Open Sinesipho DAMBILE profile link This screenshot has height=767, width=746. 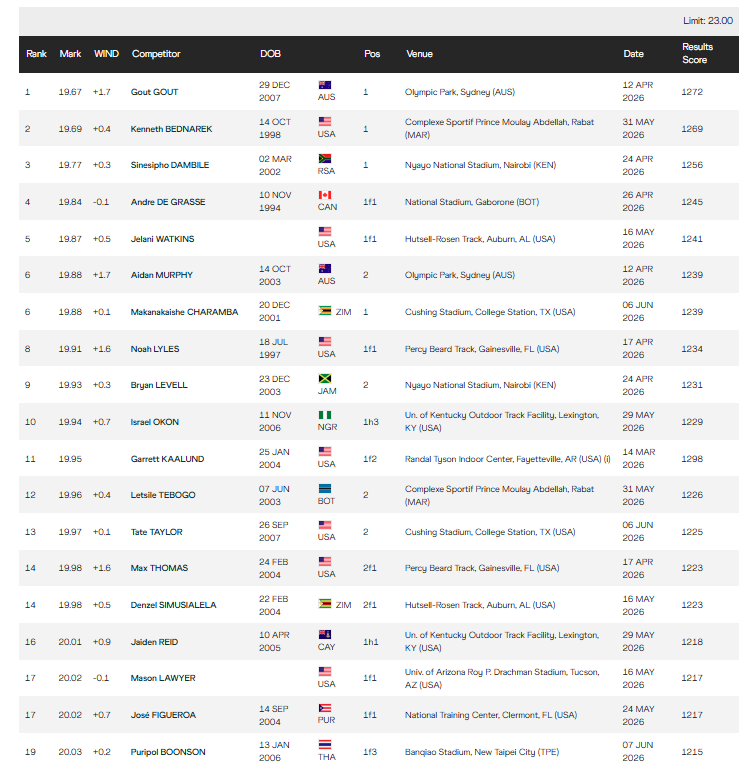tap(170, 165)
